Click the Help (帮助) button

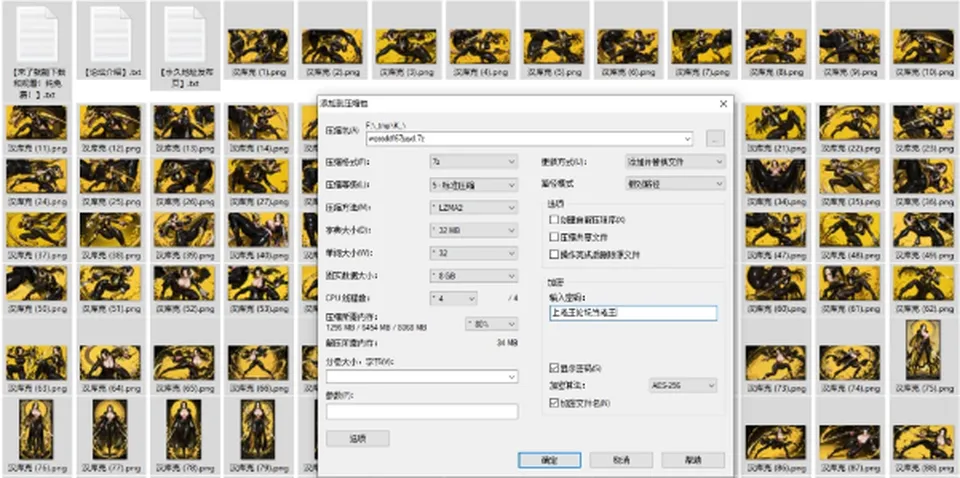tap(693, 460)
